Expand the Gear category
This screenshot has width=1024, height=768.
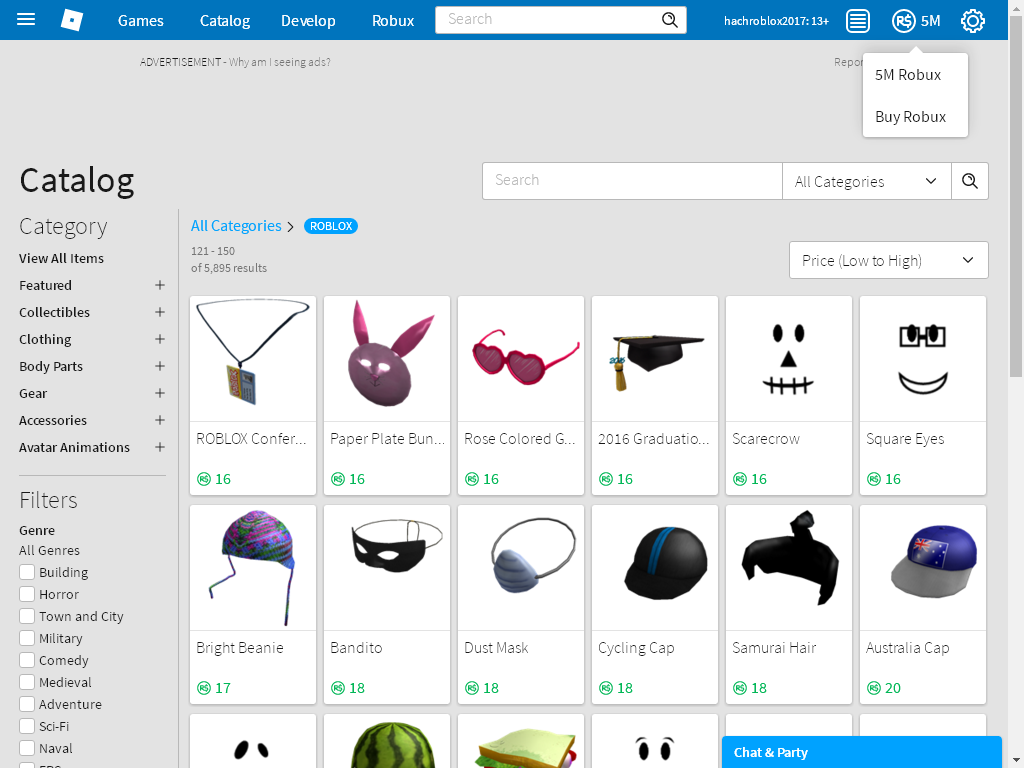pos(159,393)
